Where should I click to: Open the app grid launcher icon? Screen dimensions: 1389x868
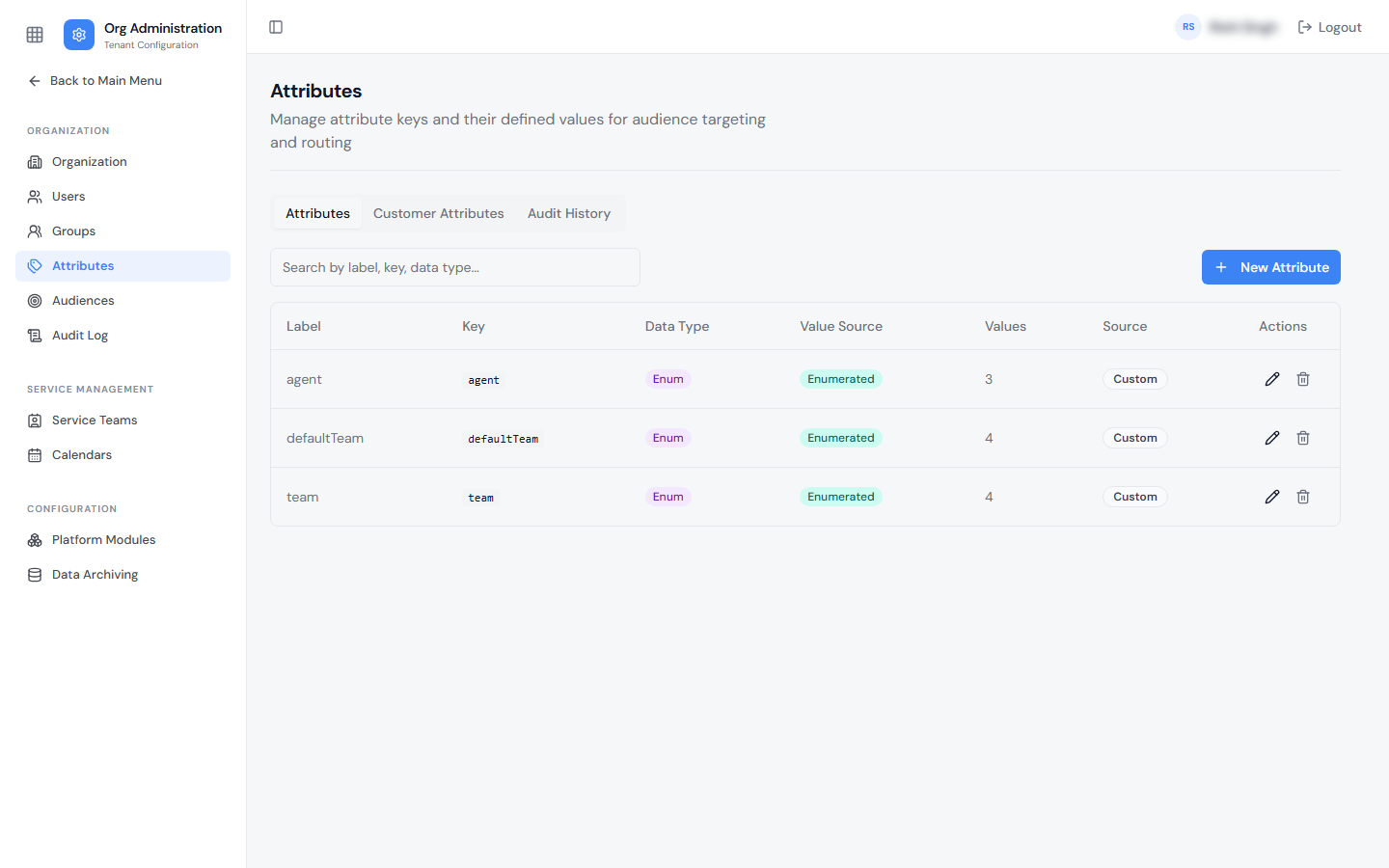(35, 35)
